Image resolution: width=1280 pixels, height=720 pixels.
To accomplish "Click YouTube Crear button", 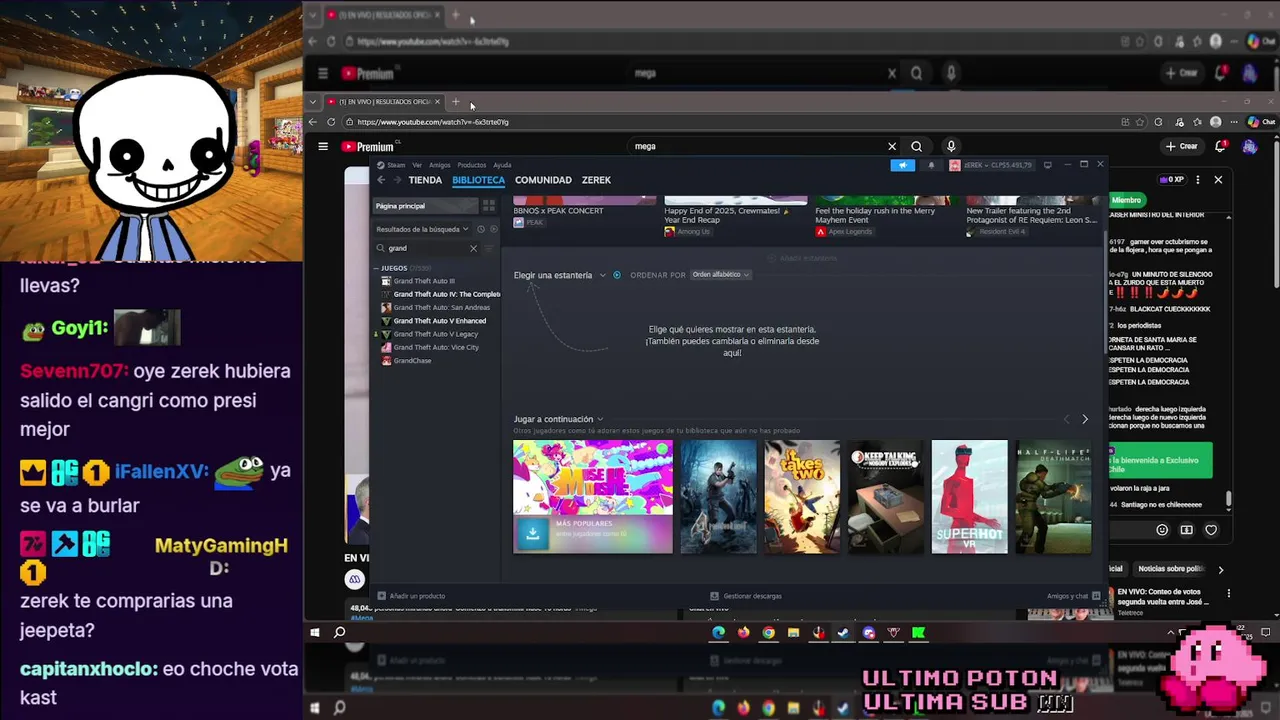I will tap(1181, 146).
